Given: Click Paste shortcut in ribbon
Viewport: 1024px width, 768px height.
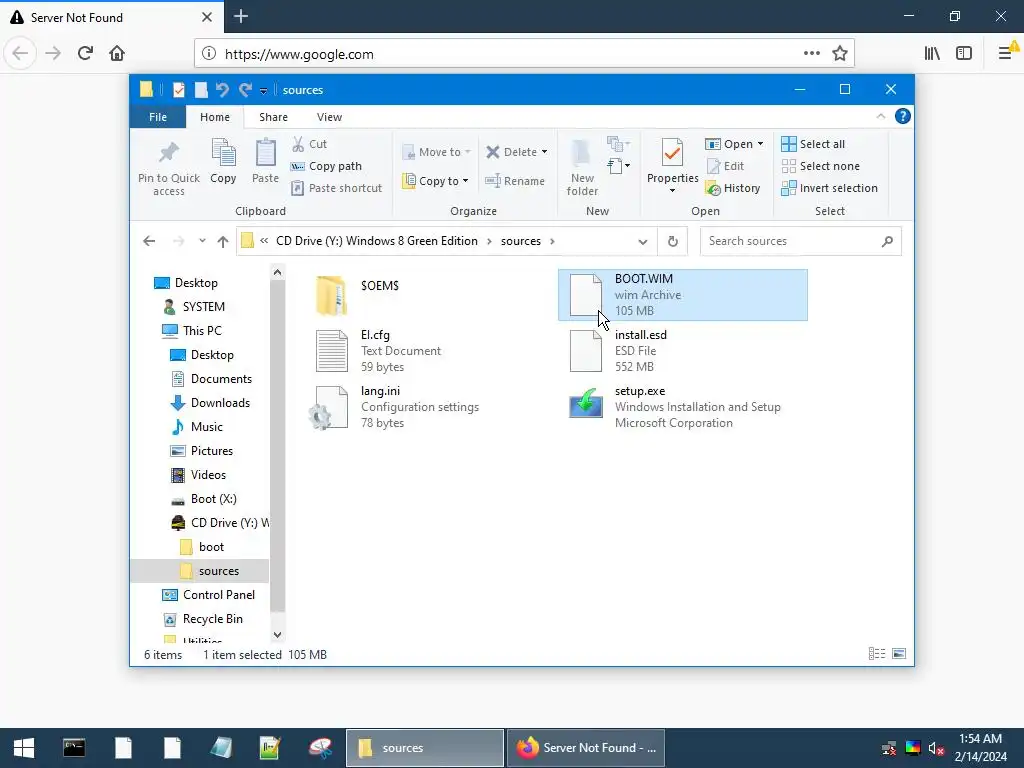Looking at the screenshot, I should coord(336,188).
